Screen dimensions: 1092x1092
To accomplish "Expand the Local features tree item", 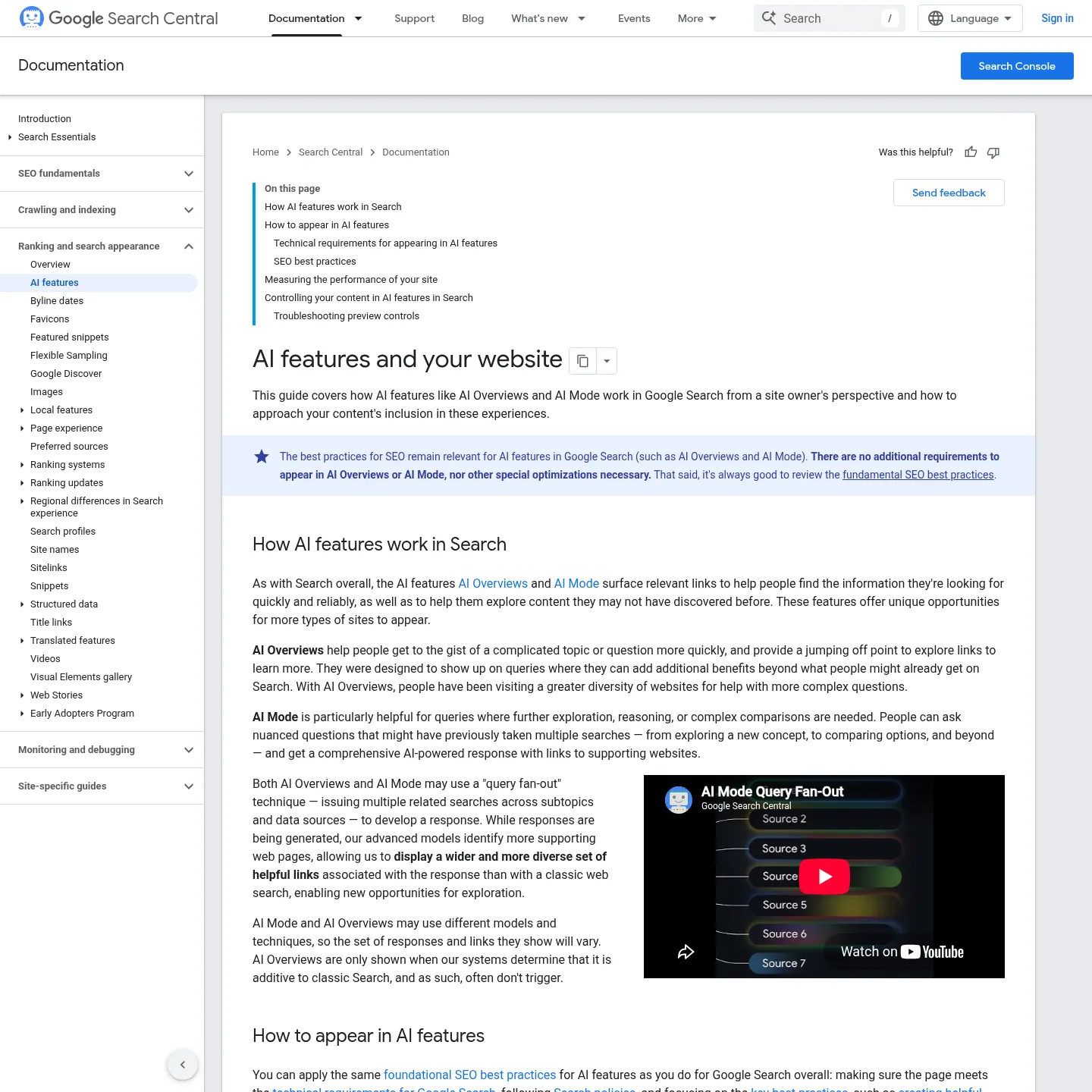I will [x=22, y=410].
